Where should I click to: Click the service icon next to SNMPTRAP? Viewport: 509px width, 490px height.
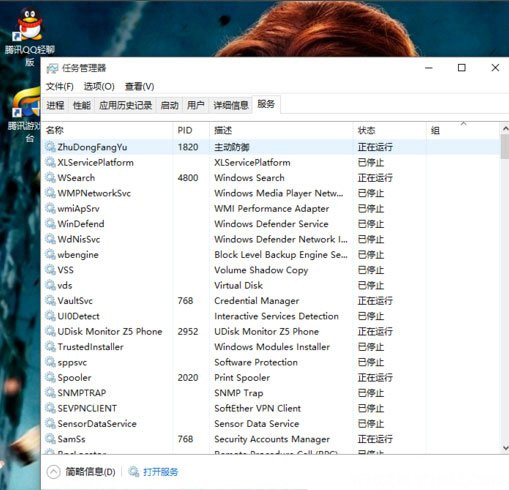(x=50, y=393)
